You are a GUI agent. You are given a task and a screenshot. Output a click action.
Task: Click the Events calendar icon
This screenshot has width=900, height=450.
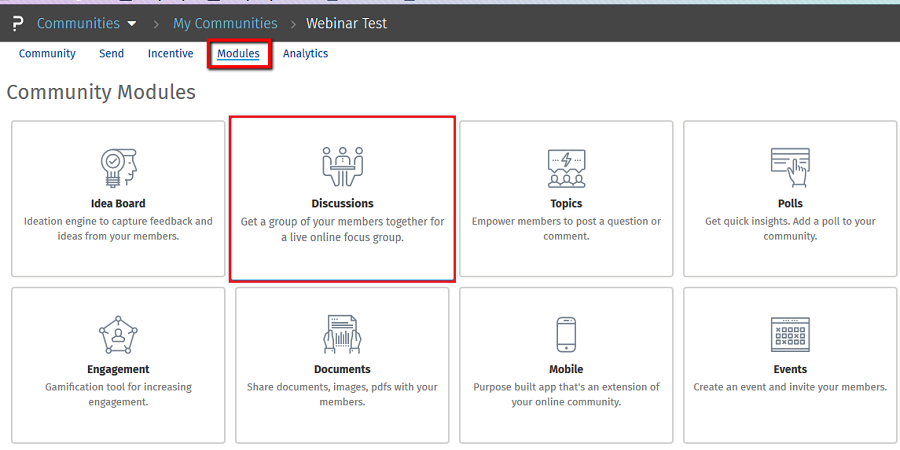[790, 334]
